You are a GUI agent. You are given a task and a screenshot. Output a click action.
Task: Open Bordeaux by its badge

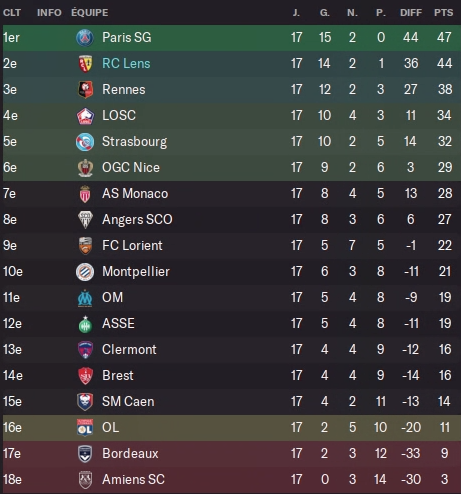[85, 454]
